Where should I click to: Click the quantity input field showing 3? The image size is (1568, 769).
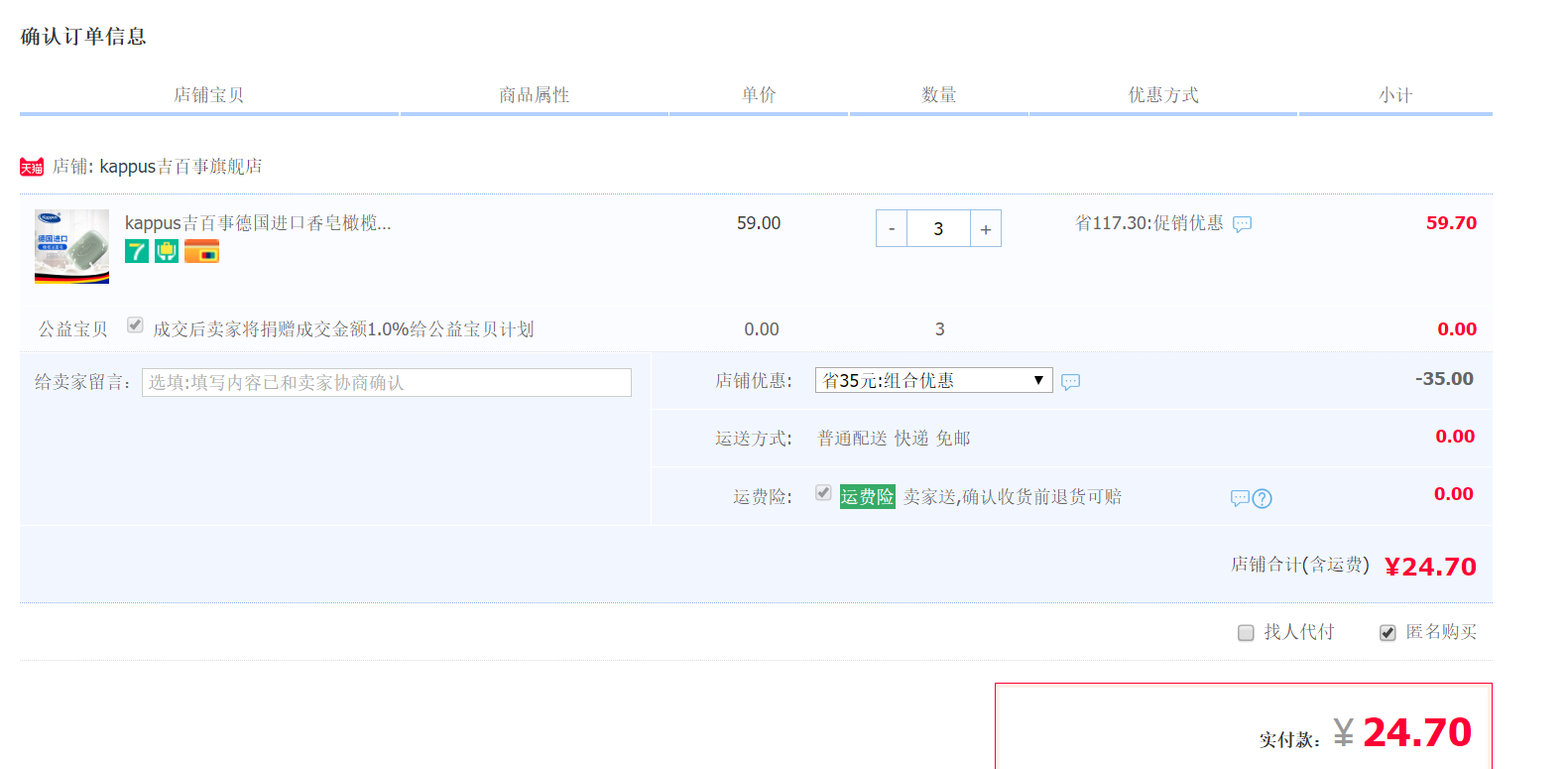click(x=938, y=229)
